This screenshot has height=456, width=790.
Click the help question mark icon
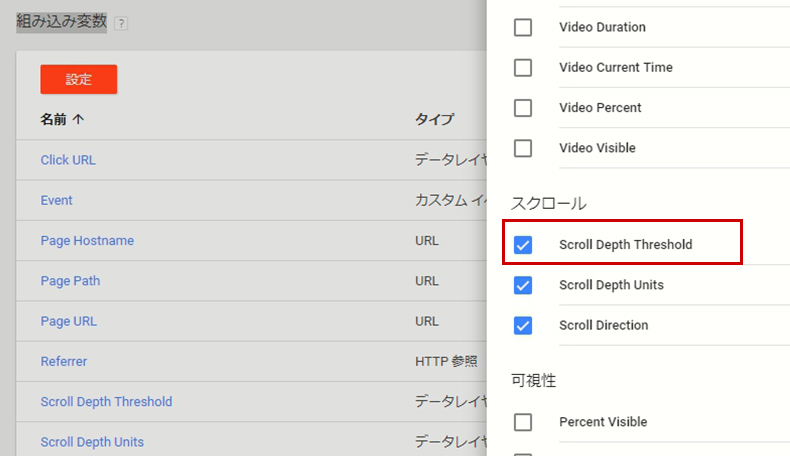click(x=121, y=23)
